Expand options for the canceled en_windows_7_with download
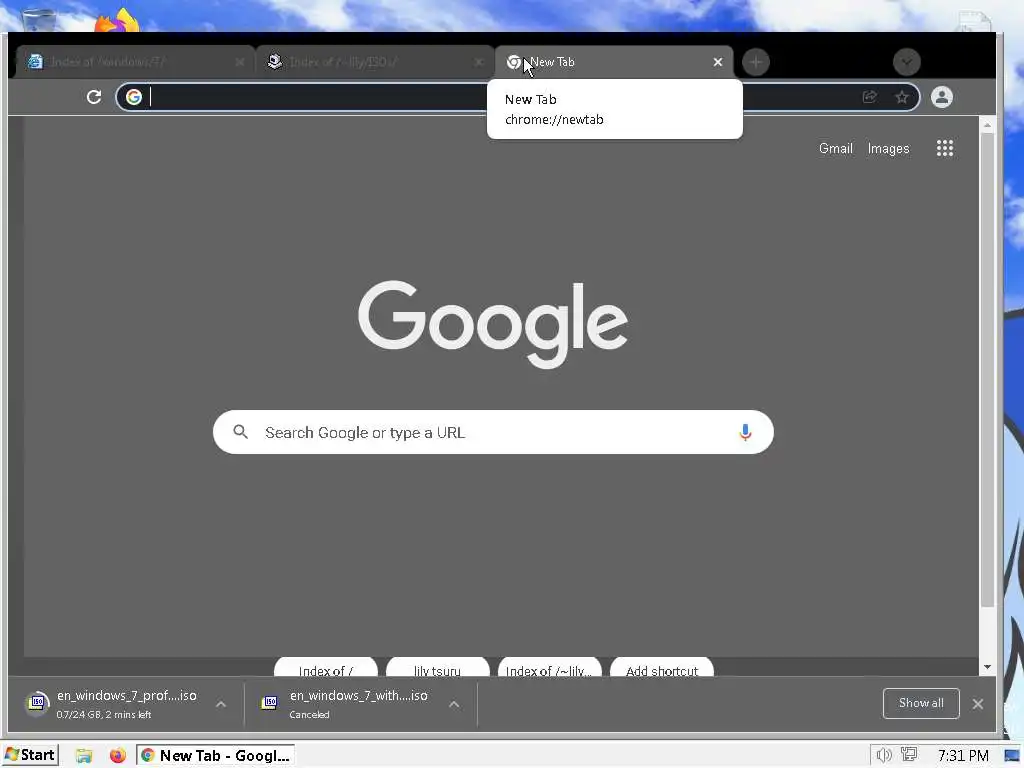This screenshot has width=1024, height=768. [454, 704]
